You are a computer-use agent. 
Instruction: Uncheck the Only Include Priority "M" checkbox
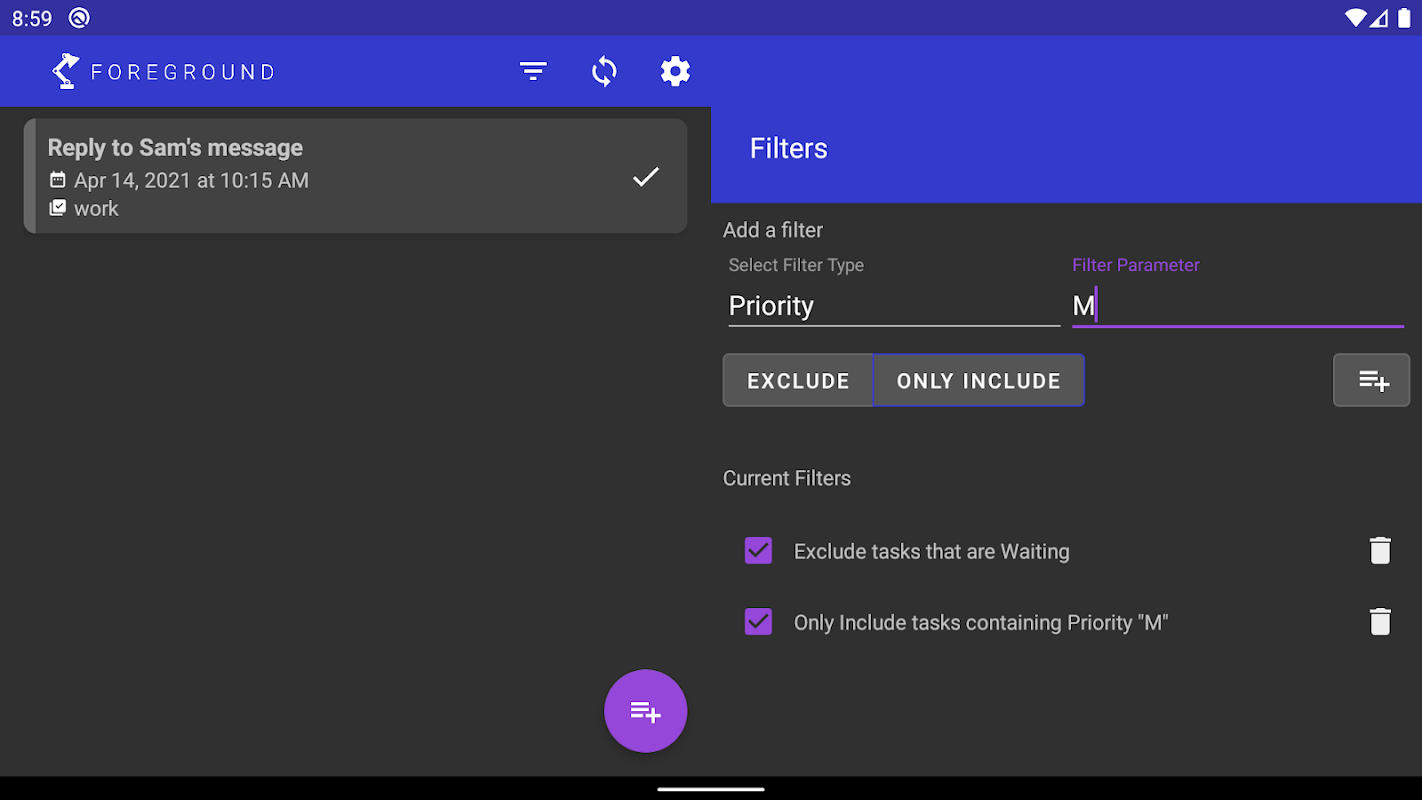click(x=758, y=622)
